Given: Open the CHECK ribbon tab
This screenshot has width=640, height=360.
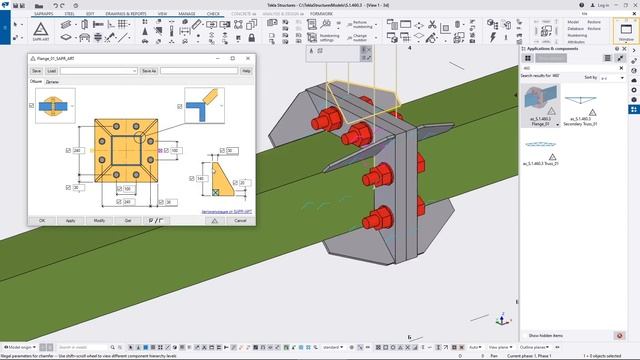Looking at the screenshot, I should pos(213,14).
